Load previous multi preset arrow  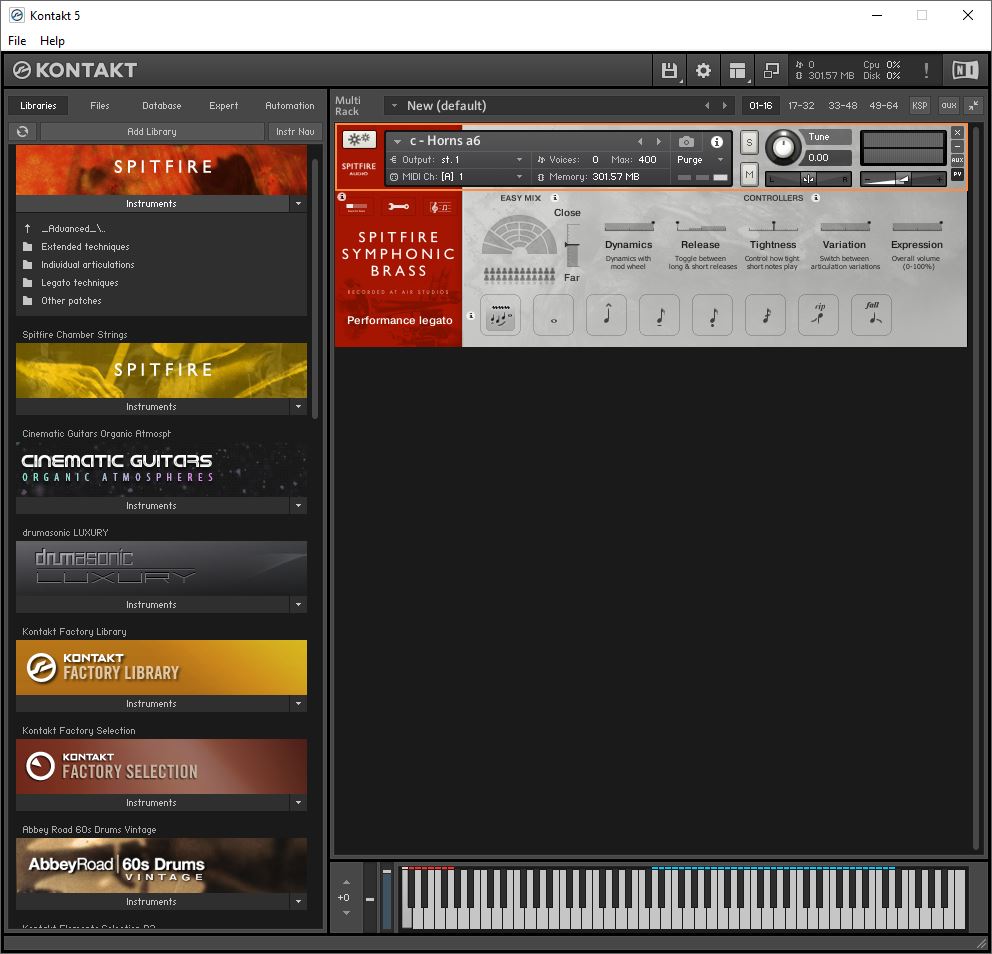point(707,106)
